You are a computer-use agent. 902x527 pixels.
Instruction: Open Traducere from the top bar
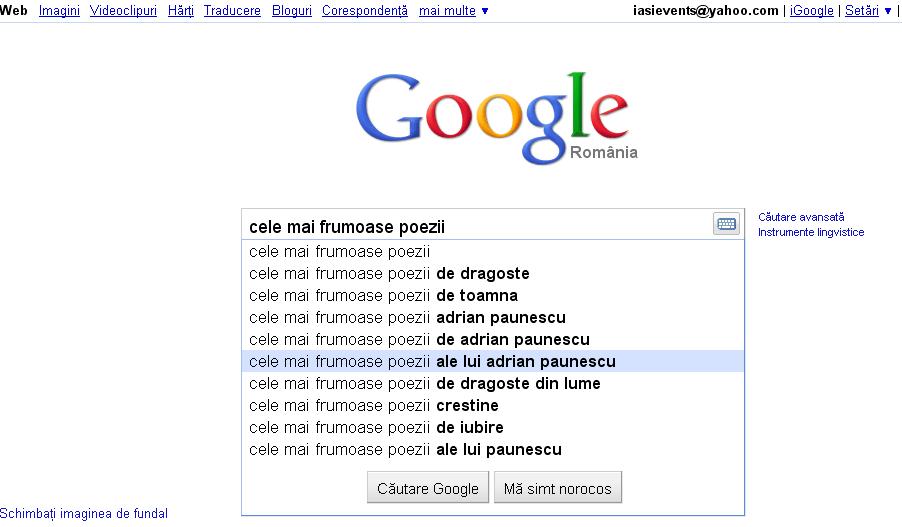[x=232, y=11]
